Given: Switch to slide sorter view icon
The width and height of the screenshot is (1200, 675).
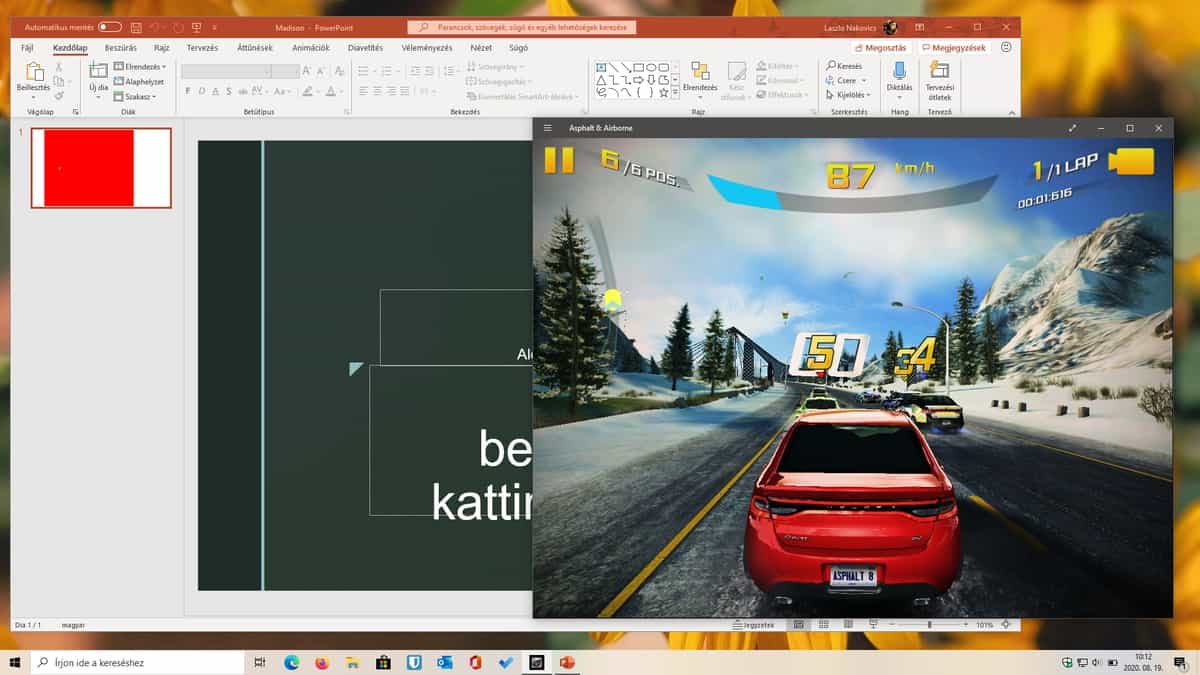Looking at the screenshot, I should pyautogui.click(x=822, y=624).
